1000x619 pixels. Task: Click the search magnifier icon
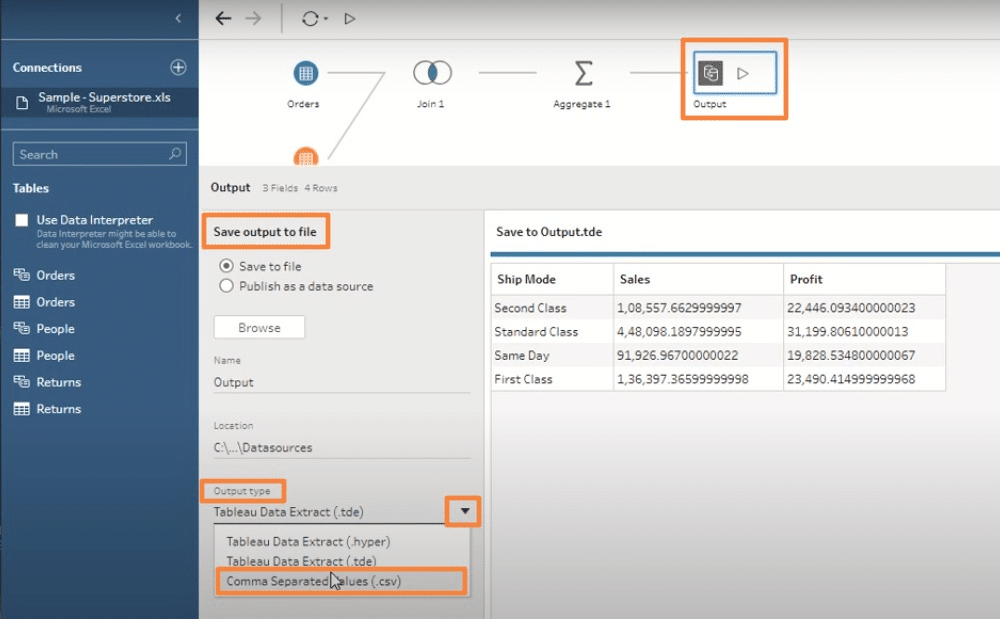click(175, 154)
